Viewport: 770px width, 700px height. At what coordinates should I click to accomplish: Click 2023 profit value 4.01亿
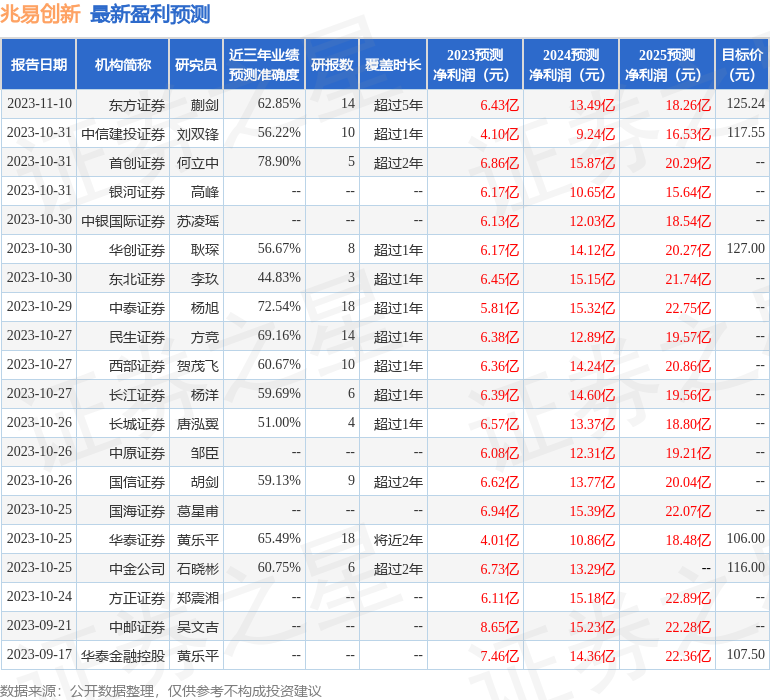[499, 539]
